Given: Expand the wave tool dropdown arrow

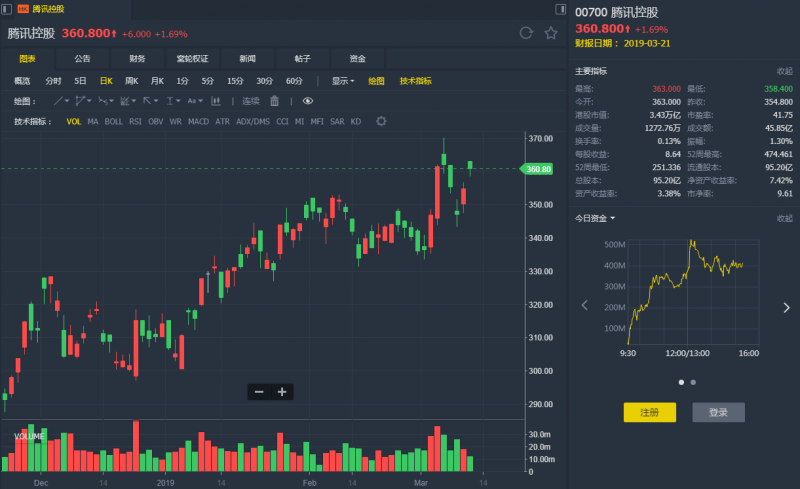Looking at the screenshot, I should (111, 101).
